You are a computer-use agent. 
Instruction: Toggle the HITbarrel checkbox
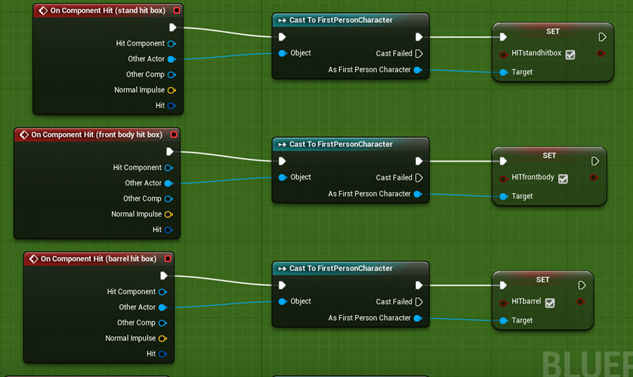550,303
